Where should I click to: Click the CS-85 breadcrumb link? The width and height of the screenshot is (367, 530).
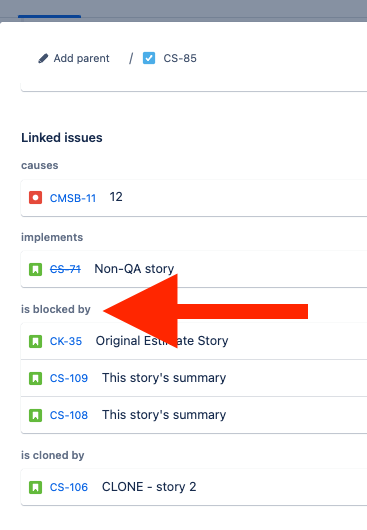click(x=180, y=58)
